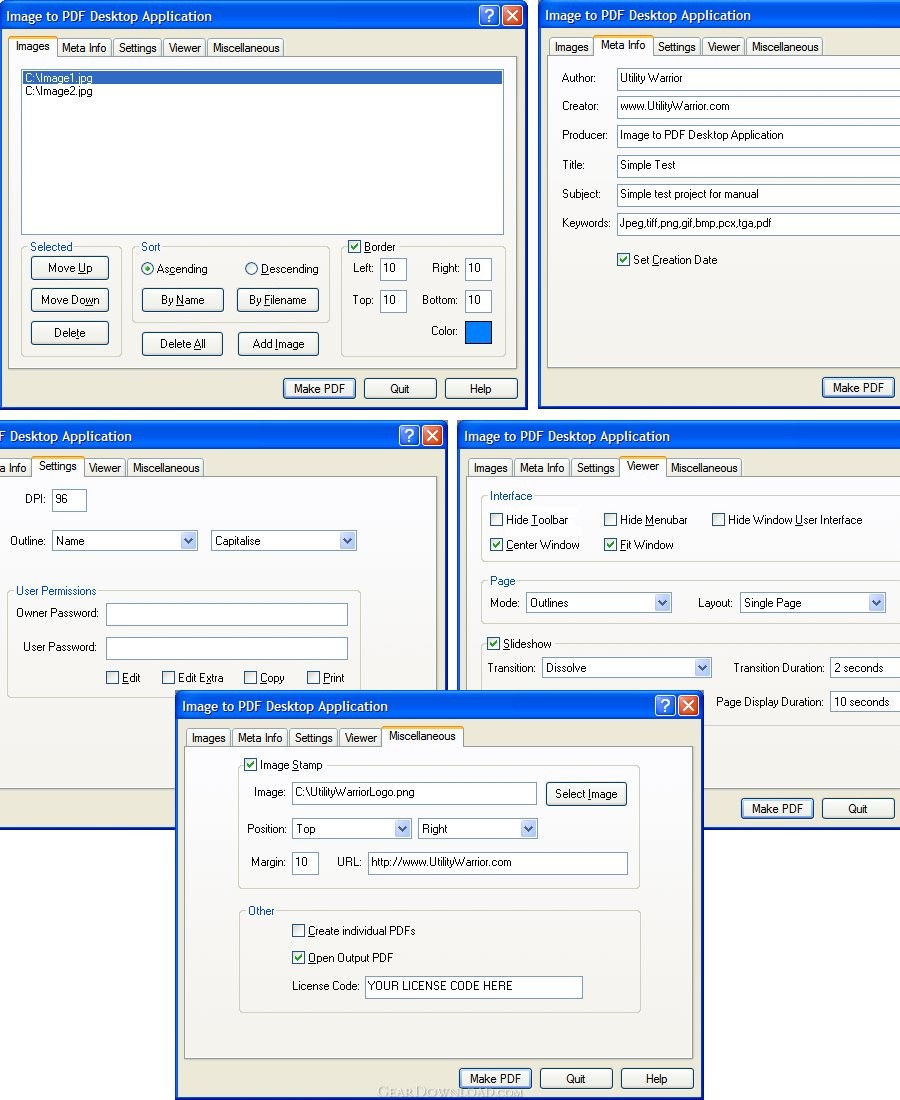
Task: Click the stamp Image path field
Action: tap(415, 793)
